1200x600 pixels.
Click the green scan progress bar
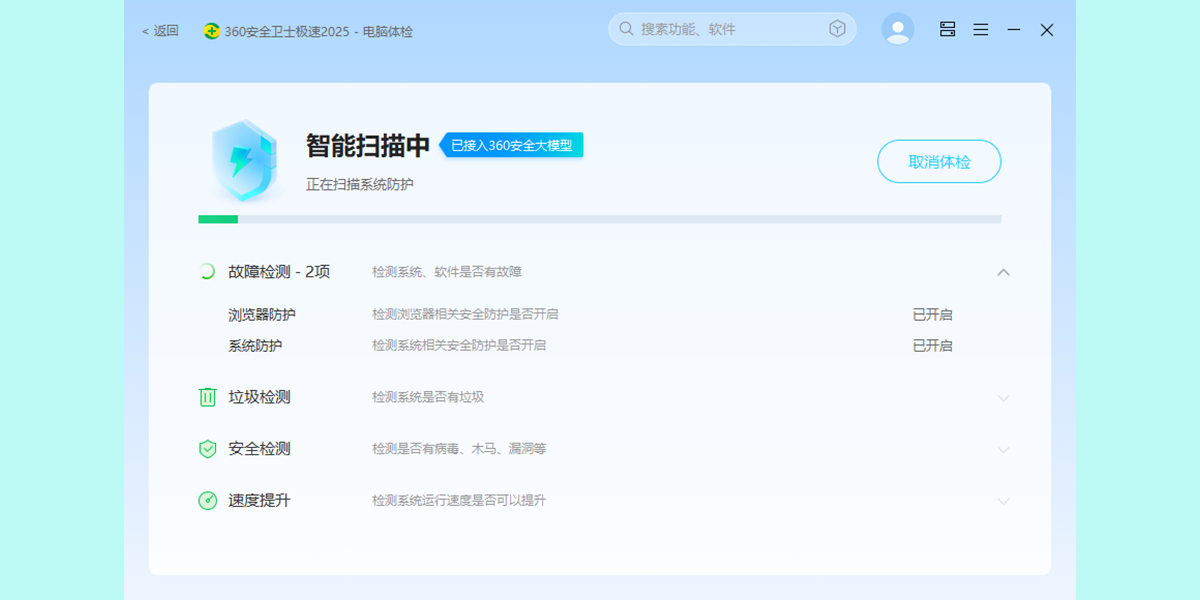218,219
